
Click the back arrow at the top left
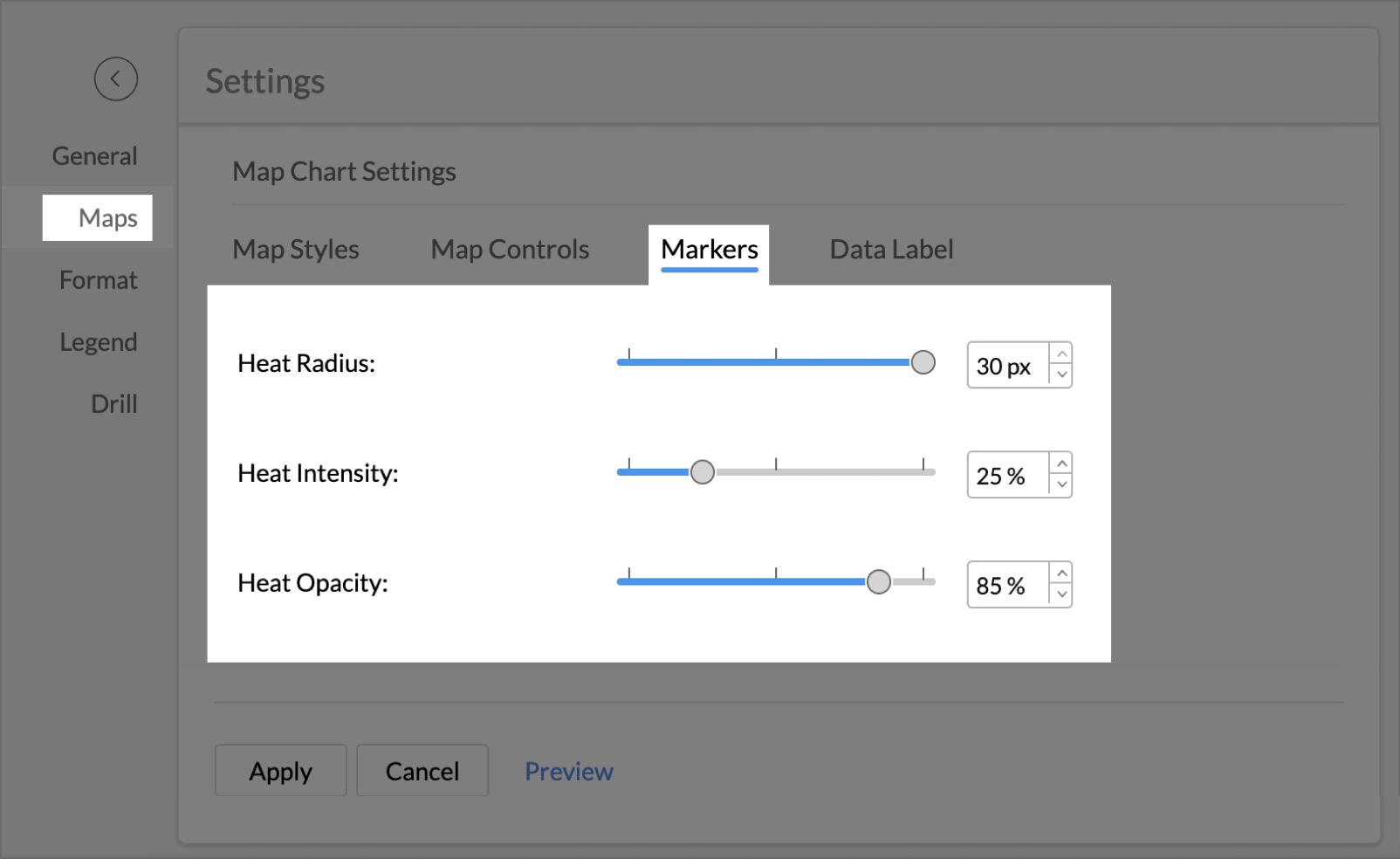114,79
